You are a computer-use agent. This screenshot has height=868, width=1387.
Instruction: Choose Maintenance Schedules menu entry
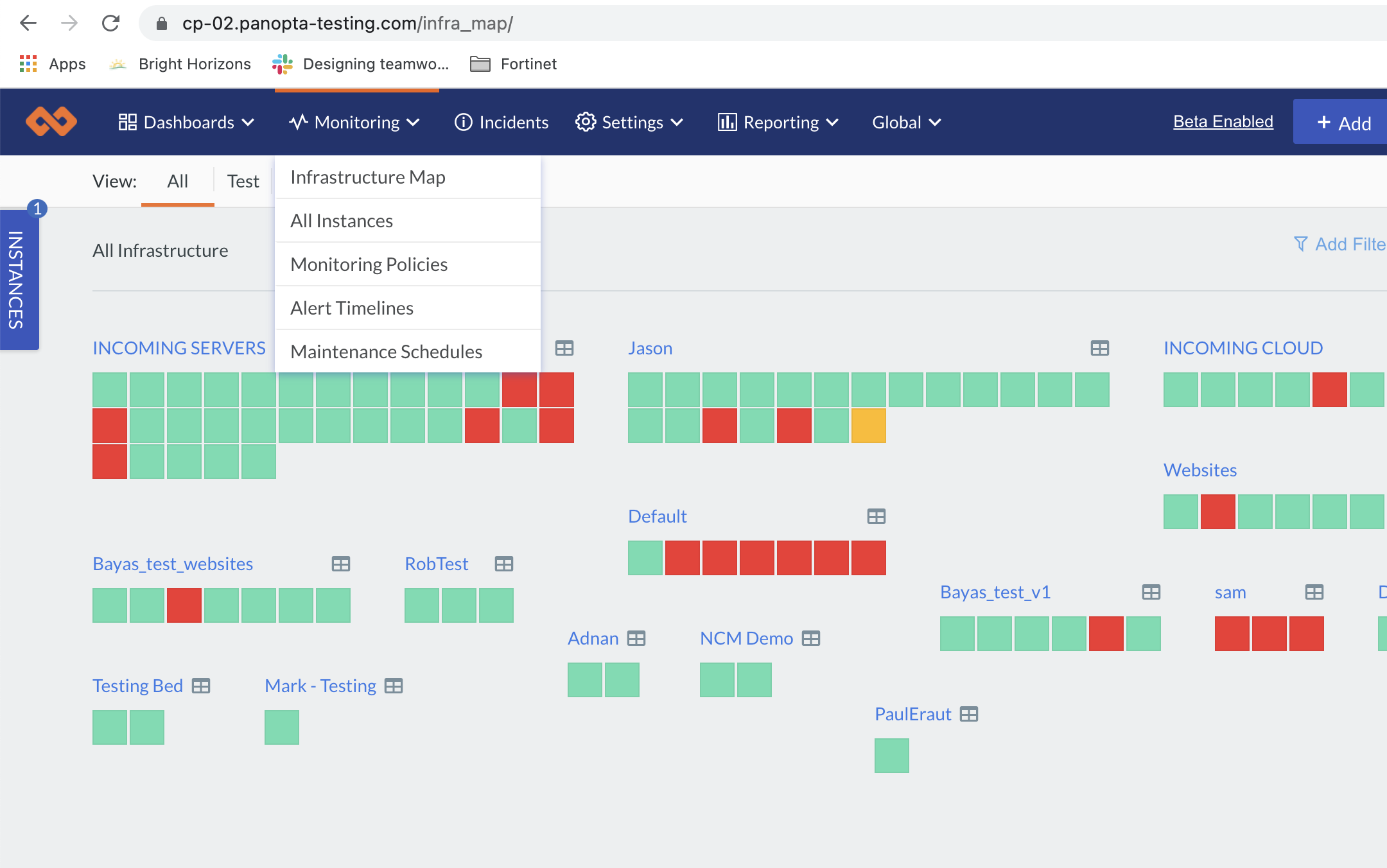click(386, 352)
